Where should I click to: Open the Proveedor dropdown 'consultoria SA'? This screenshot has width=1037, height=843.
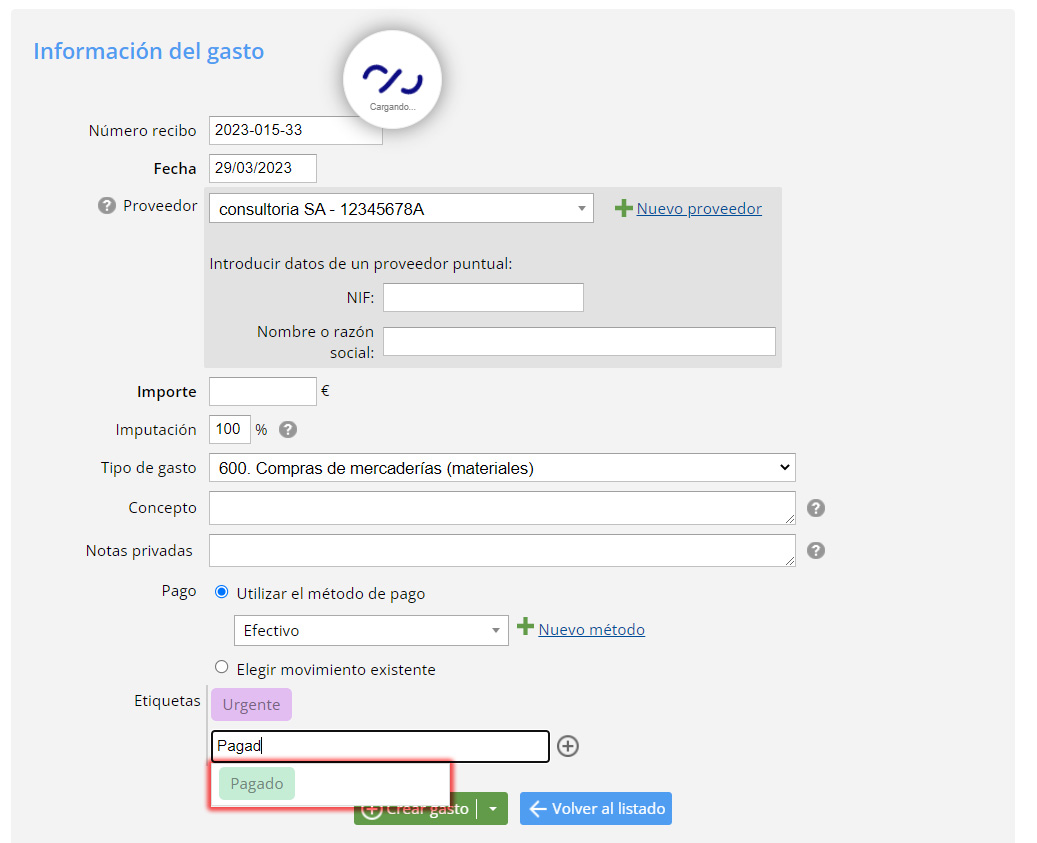point(401,208)
